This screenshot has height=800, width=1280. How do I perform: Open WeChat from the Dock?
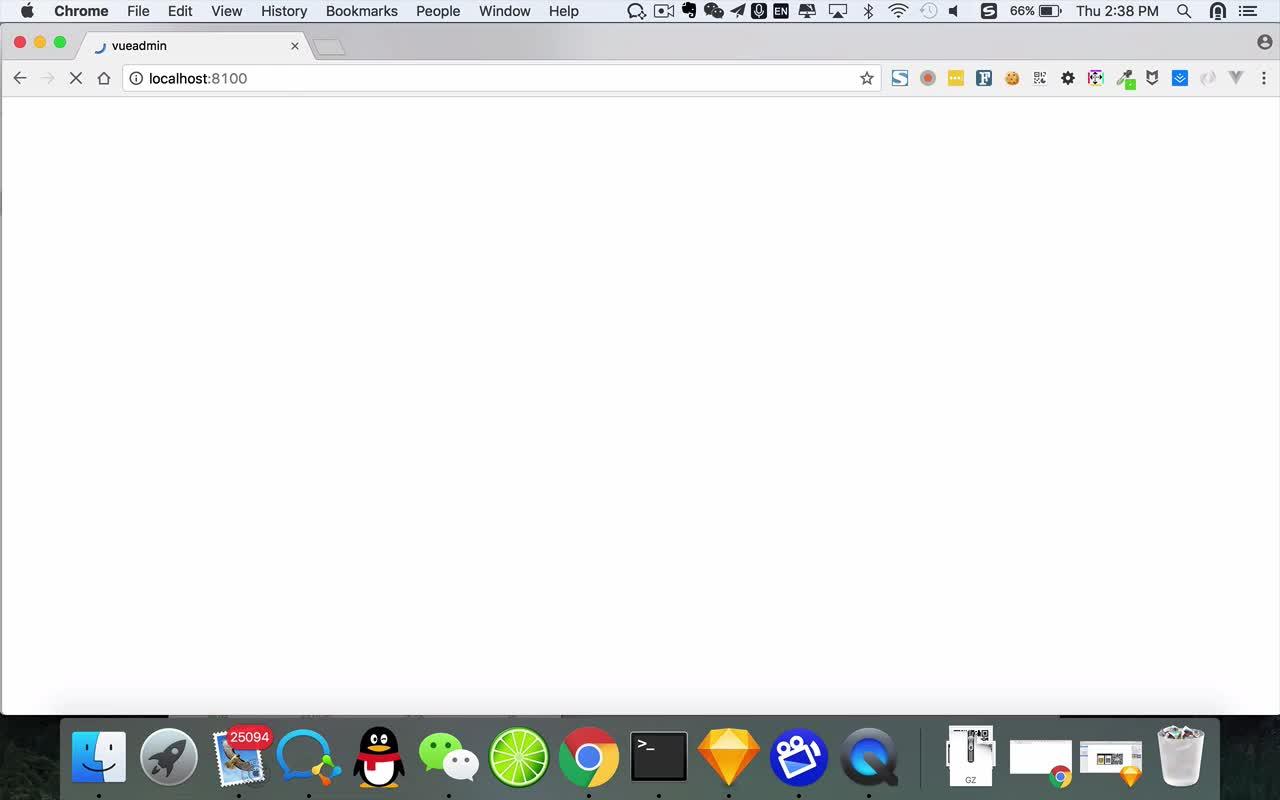click(x=449, y=757)
